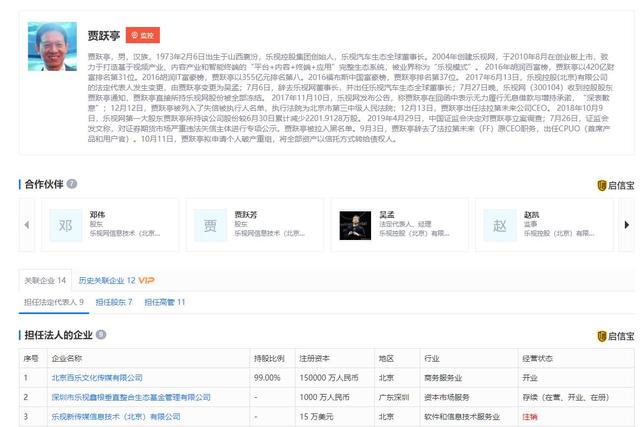Click the 监控 monitor button beside 贾跃亭
This screenshot has height=427, width=640.
142,35
